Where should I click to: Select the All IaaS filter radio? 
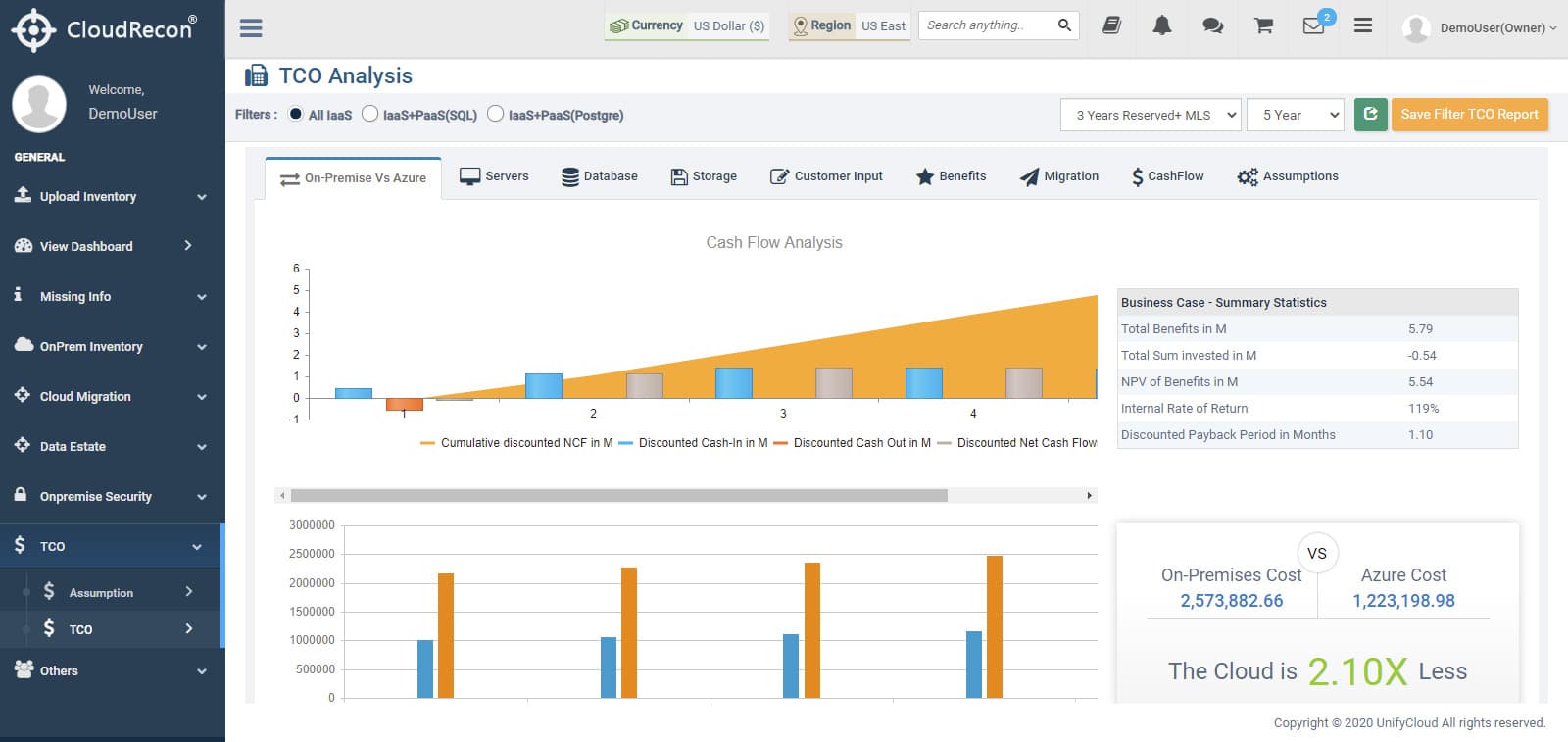pyautogui.click(x=296, y=114)
